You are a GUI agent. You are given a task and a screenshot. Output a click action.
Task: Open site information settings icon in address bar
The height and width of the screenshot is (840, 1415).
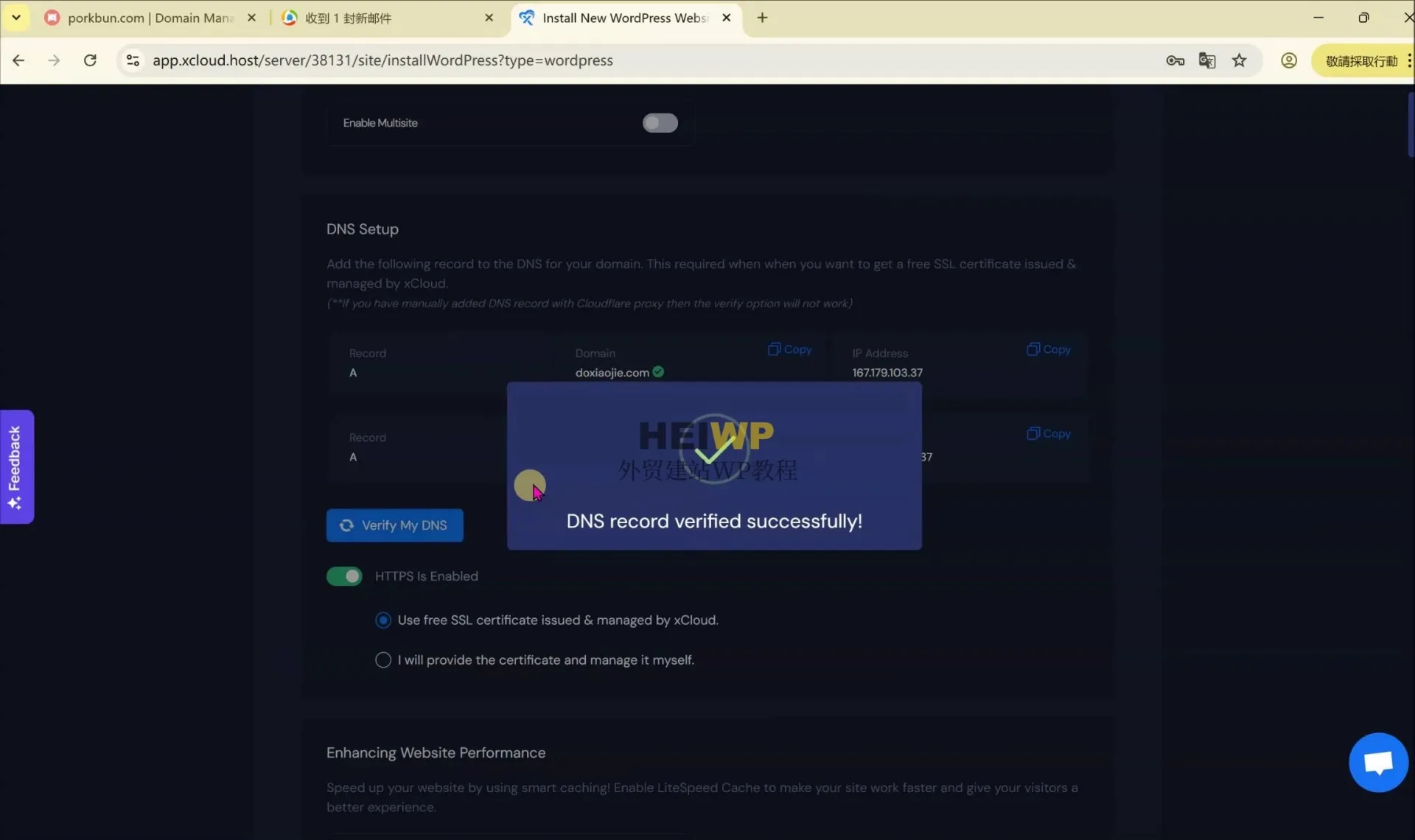point(133,60)
